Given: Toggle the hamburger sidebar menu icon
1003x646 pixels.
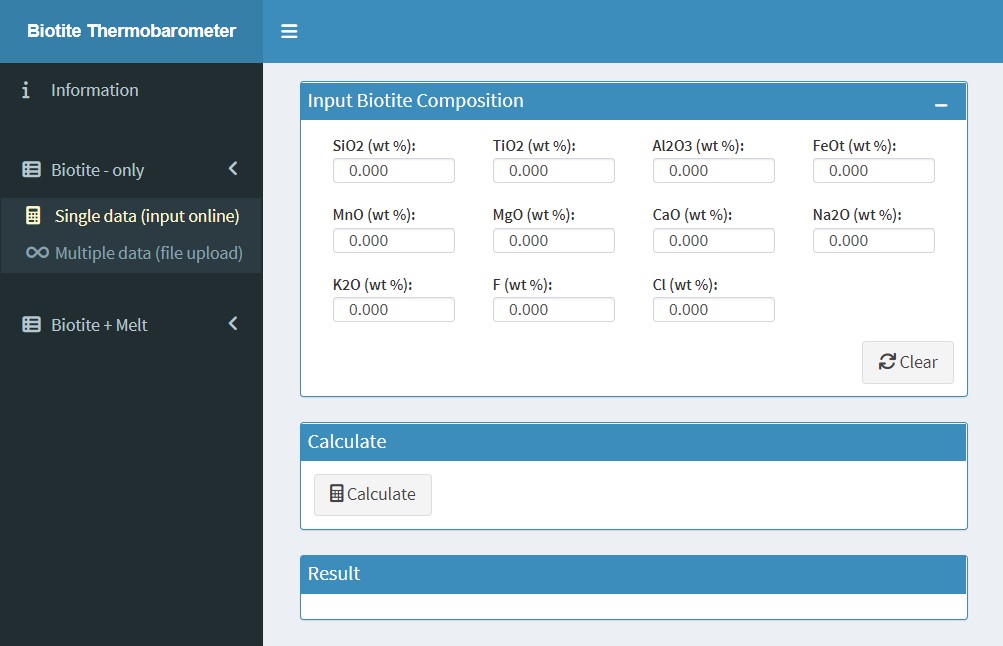Looking at the screenshot, I should click(x=289, y=31).
